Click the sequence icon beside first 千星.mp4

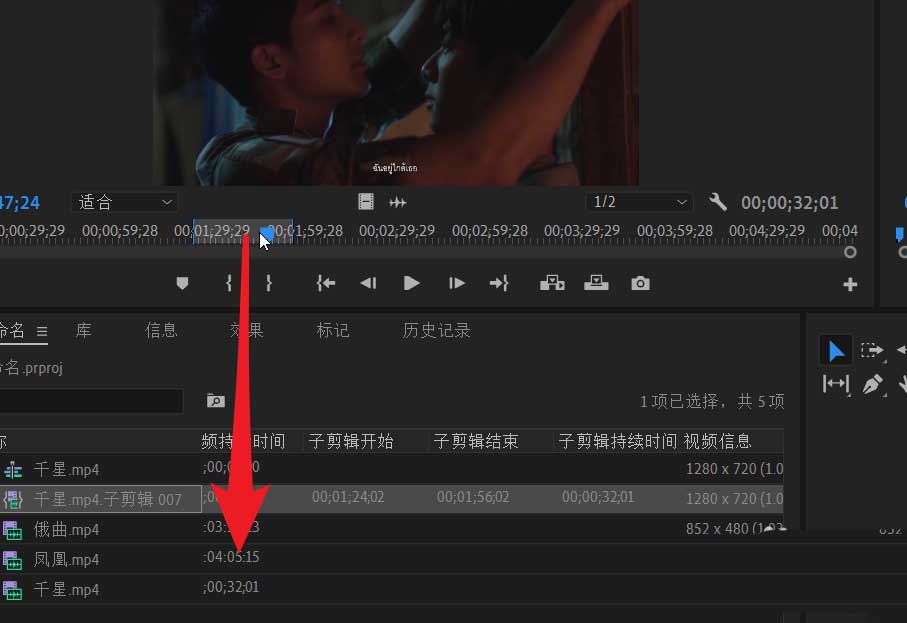click(x=13, y=470)
